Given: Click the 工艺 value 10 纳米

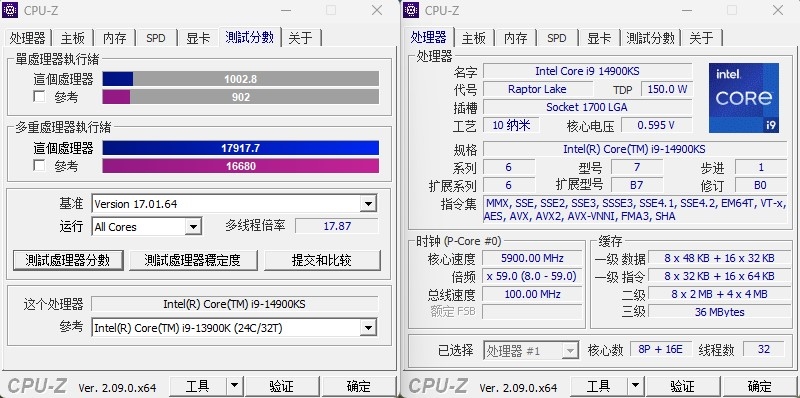Looking at the screenshot, I should coord(511,125).
